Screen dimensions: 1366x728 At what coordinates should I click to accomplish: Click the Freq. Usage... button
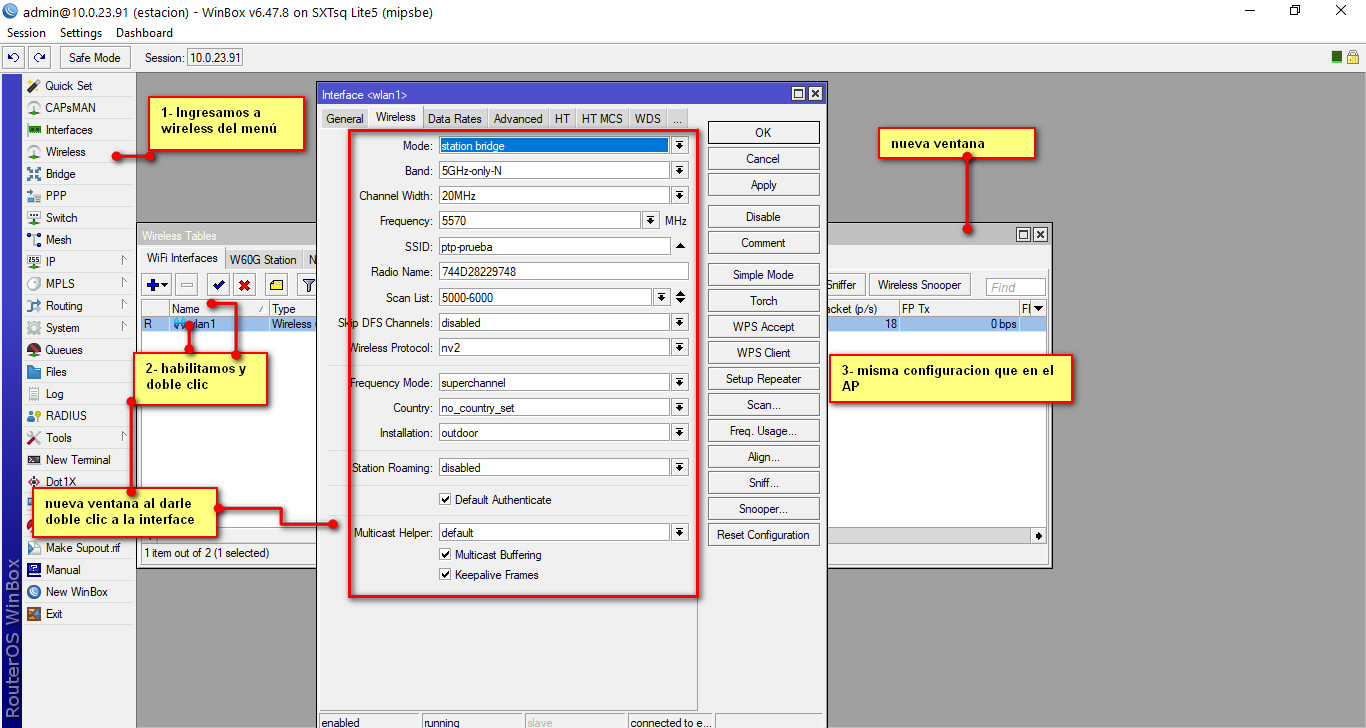click(x=763, y=431)
